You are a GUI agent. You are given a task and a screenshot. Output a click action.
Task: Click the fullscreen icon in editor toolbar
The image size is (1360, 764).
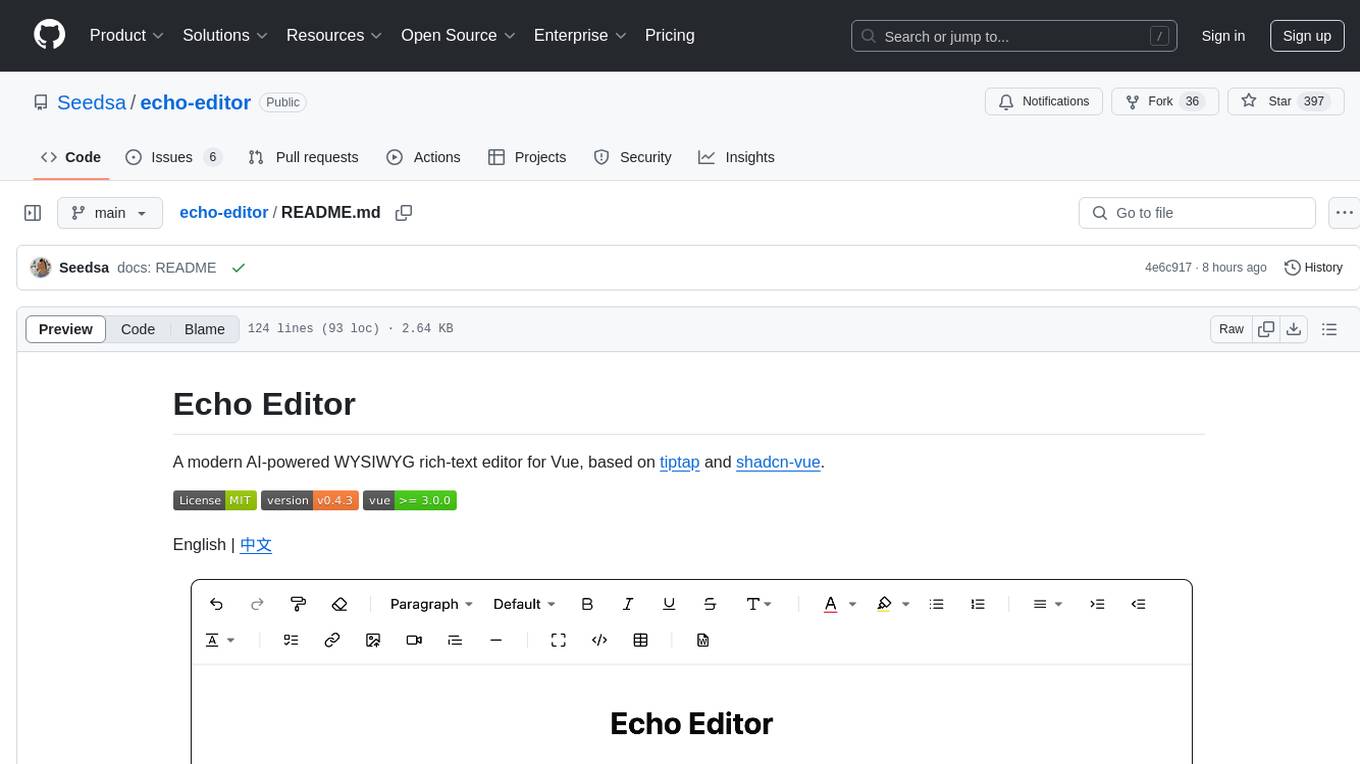pyautogui.click(x=559, y=640)
